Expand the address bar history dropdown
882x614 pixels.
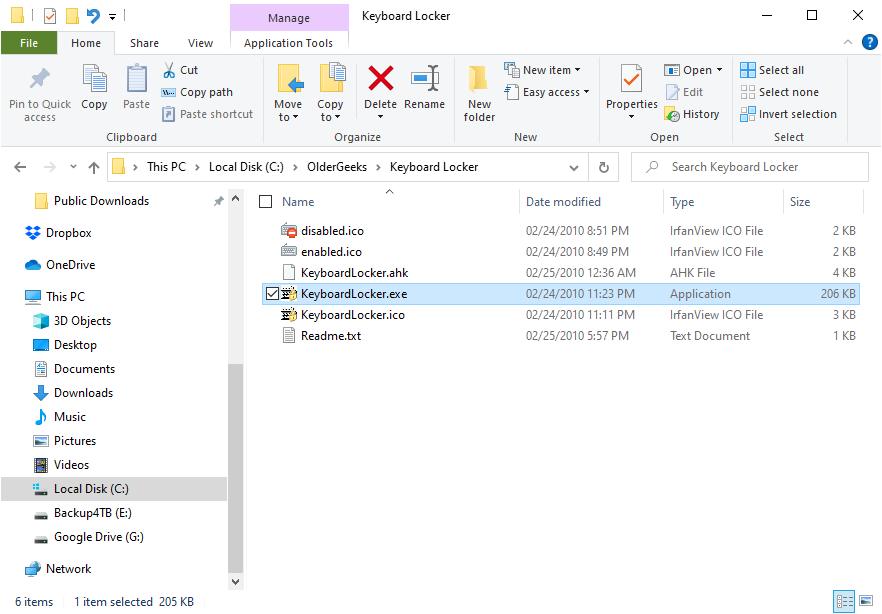tap(574, 168)
